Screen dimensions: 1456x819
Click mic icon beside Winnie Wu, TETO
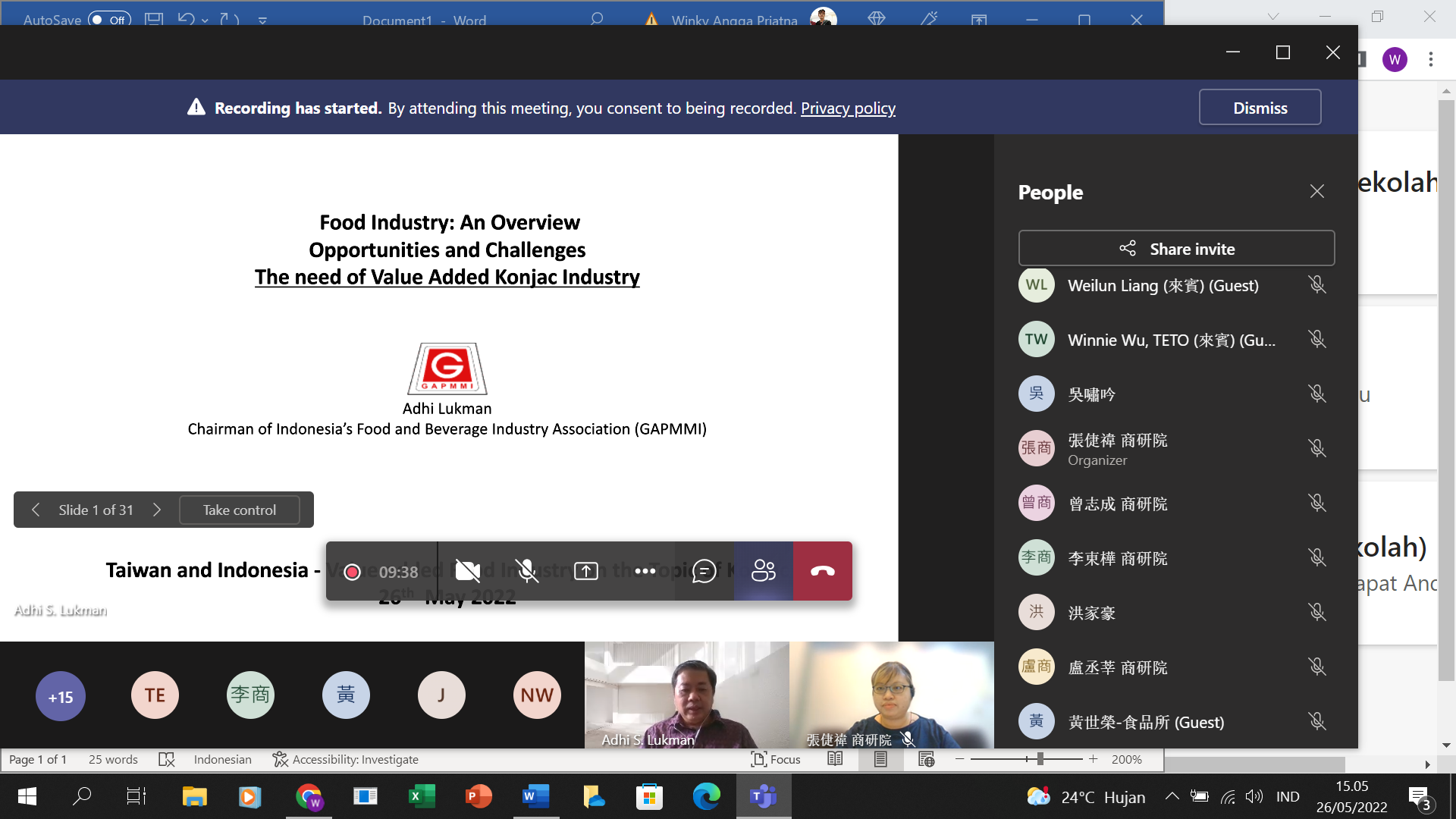1317,339
